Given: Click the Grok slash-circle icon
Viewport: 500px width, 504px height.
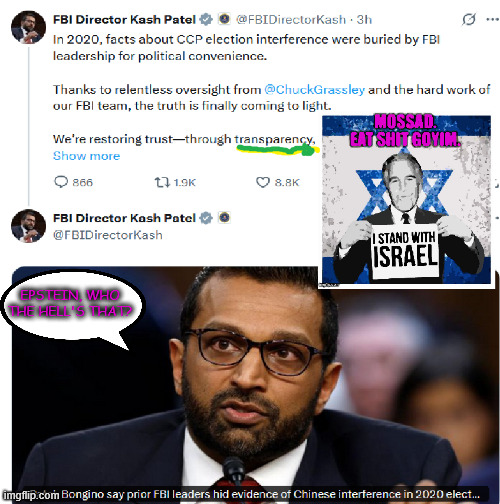Looking at the screenshot, I should [468, 19].
